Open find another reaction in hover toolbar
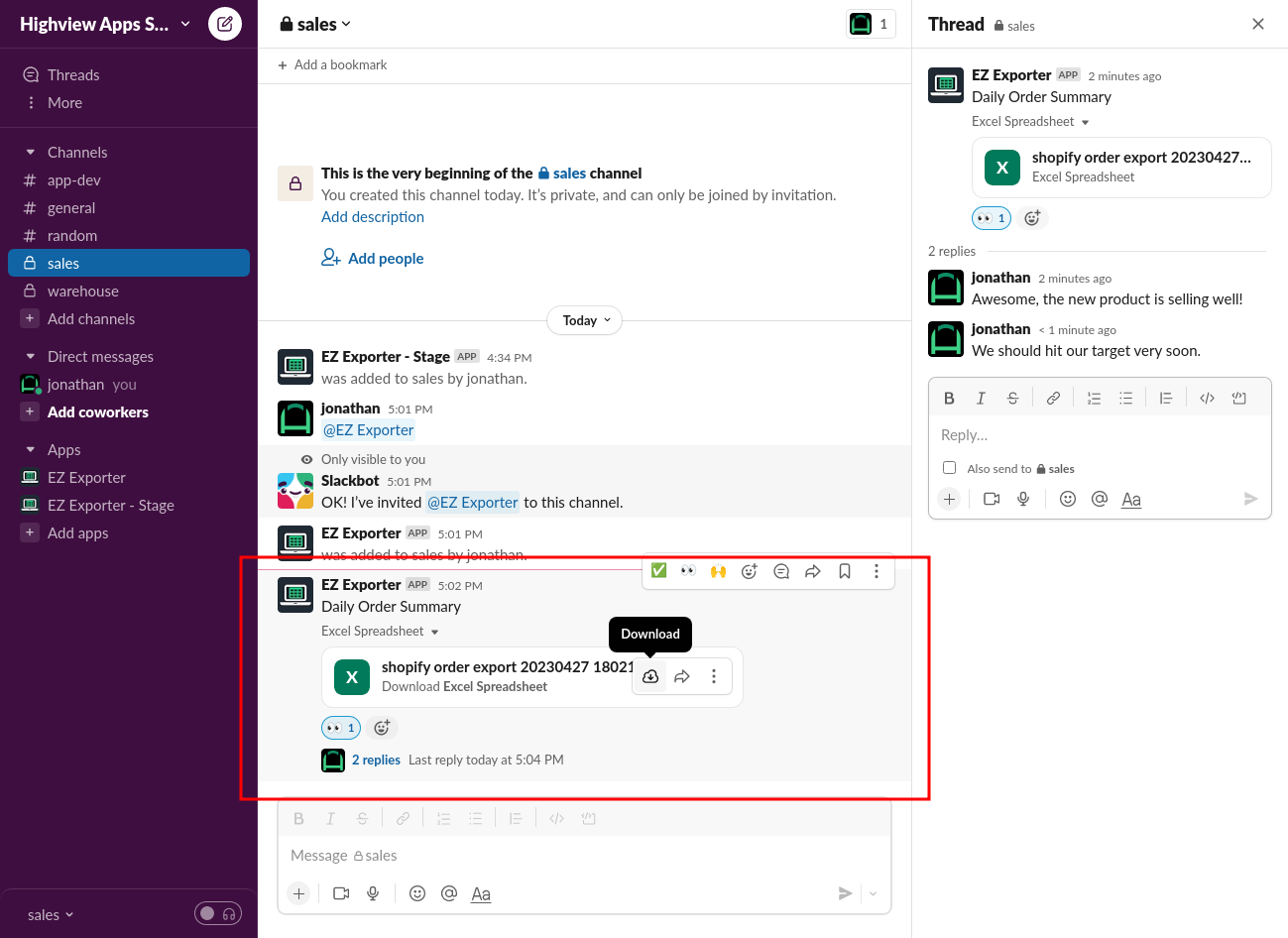 (x=750, y=571)
